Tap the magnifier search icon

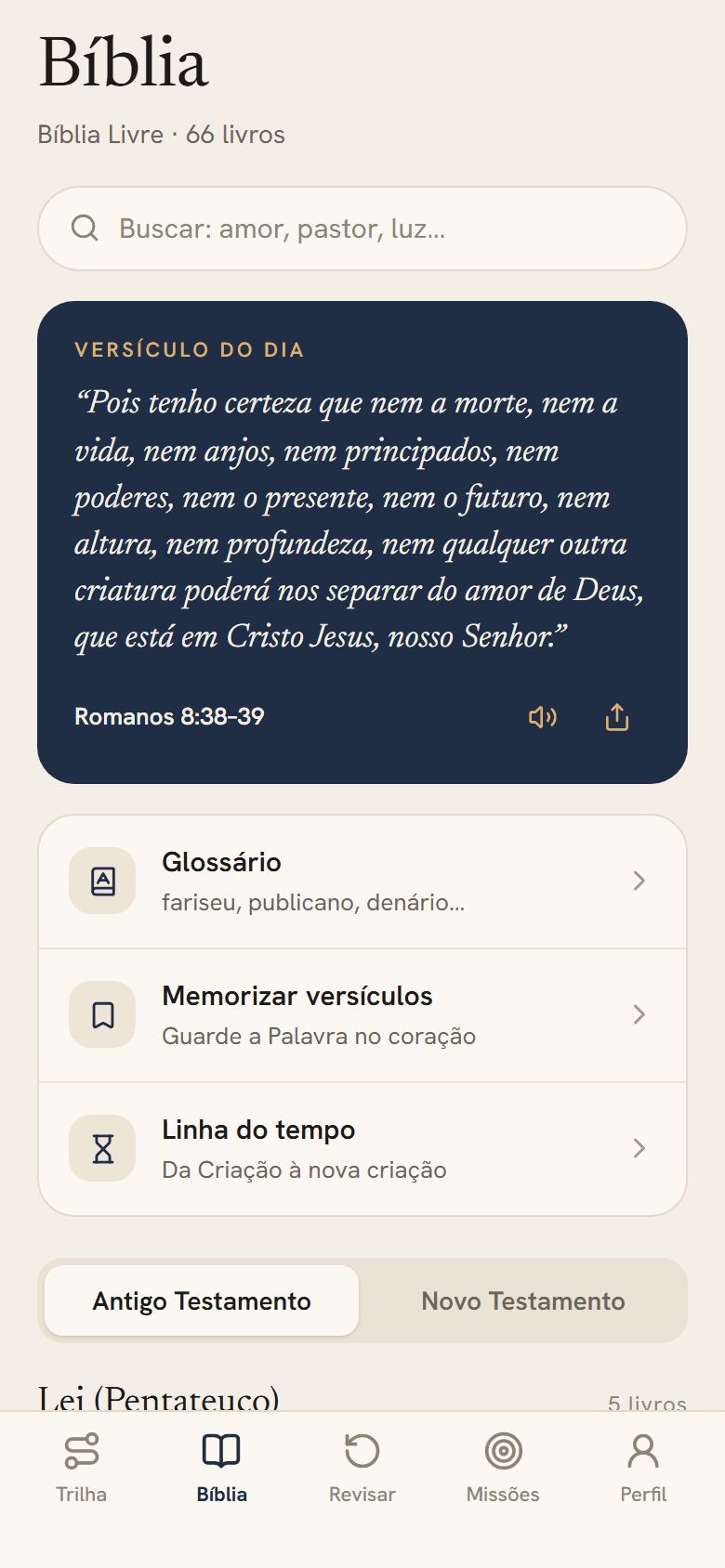point(85,229)
